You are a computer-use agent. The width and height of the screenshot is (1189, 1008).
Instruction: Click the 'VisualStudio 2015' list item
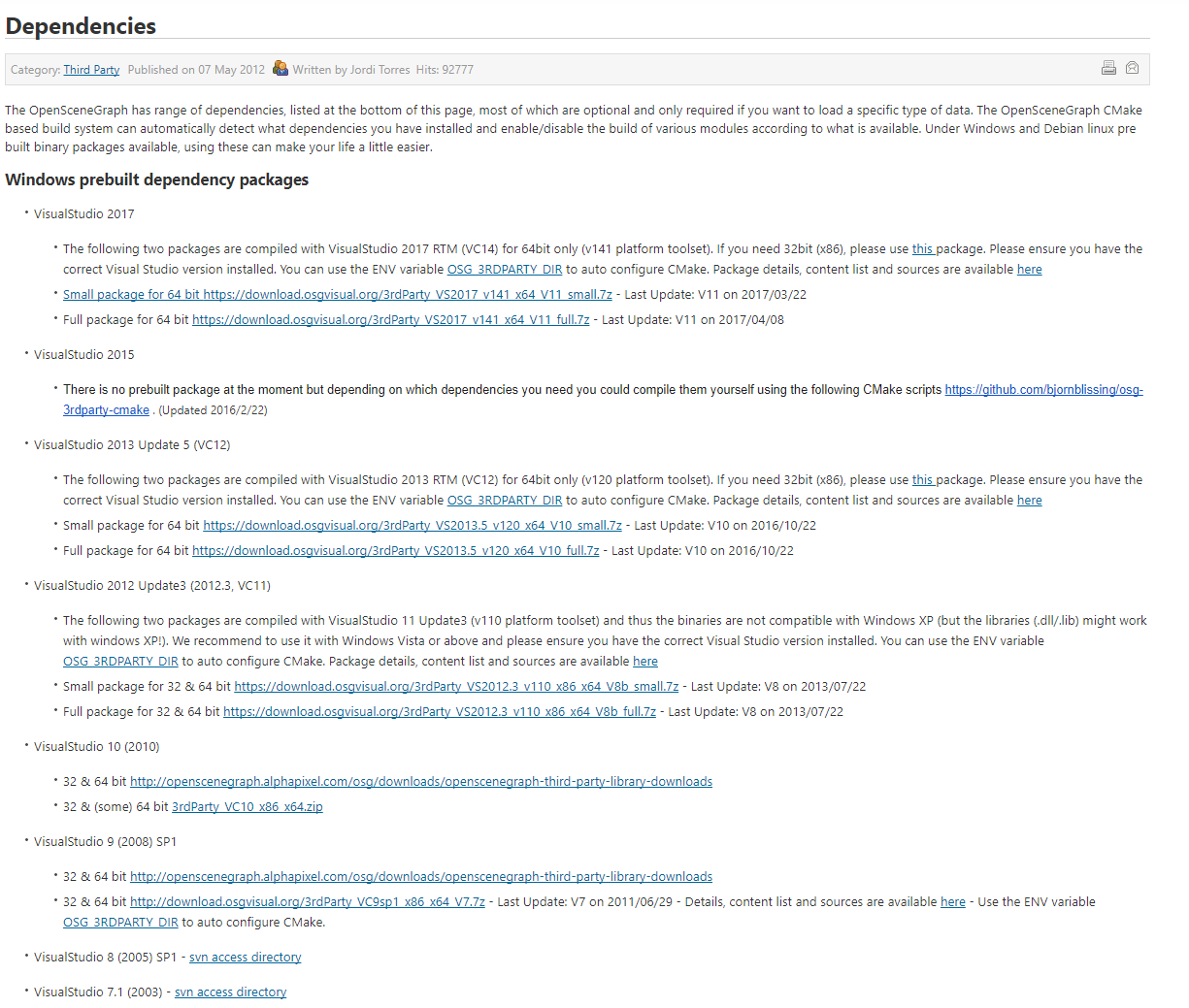coord(84,355)
